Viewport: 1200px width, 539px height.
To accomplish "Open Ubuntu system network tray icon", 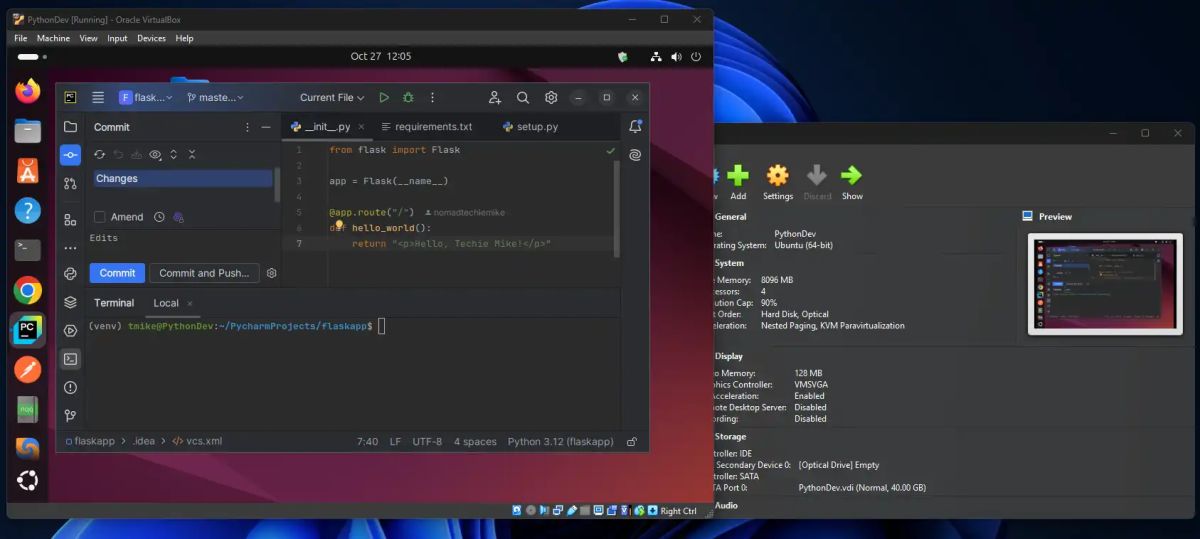I will pyautogui.click(x=656, y=57).
